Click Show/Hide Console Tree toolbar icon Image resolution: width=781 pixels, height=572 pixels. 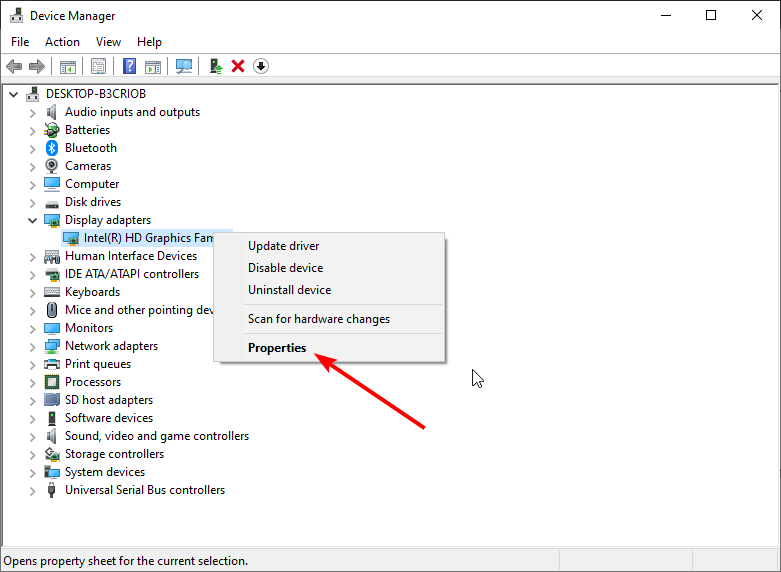click(x=68, y=66)
